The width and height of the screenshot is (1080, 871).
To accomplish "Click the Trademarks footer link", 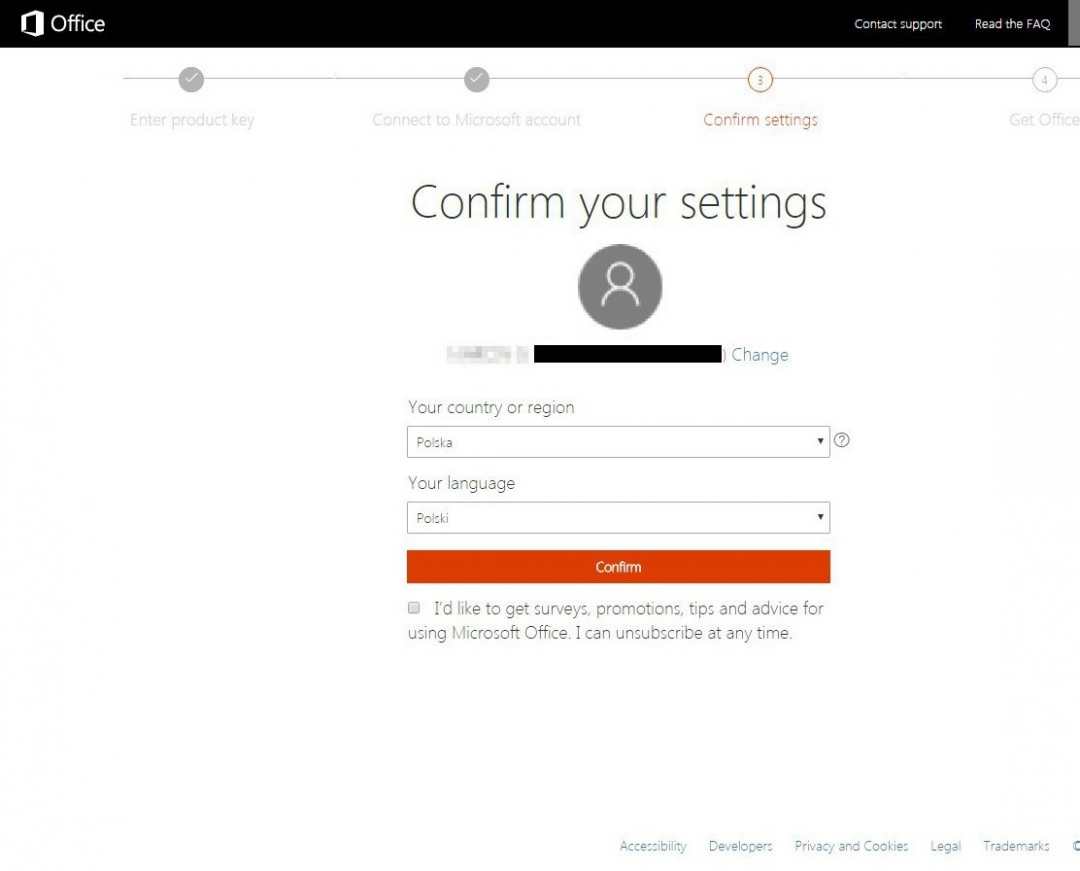I will pyautogui.click(x=1016, y=846).
